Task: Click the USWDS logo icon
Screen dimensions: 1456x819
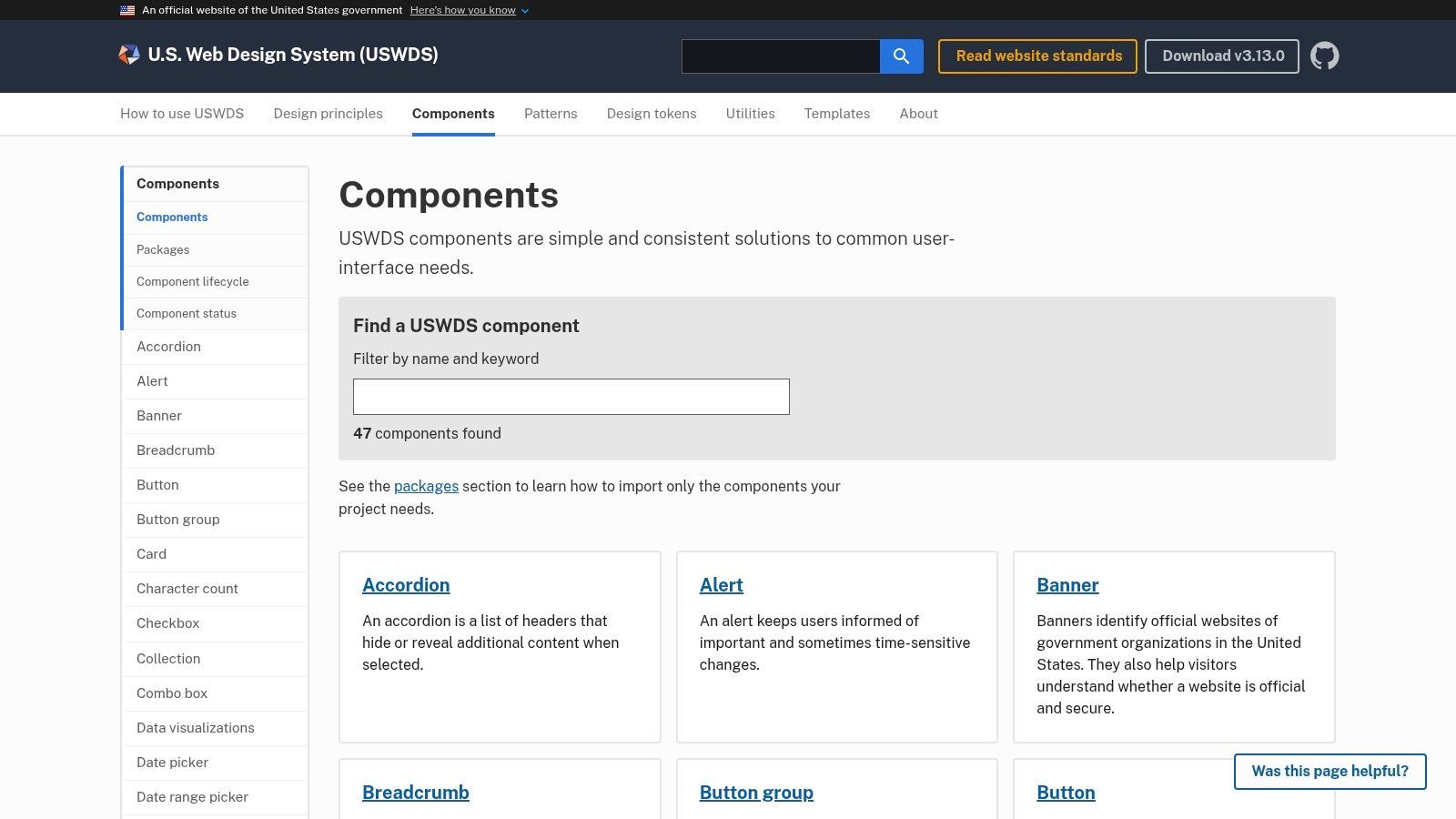Action: click(x=129, y=55)
